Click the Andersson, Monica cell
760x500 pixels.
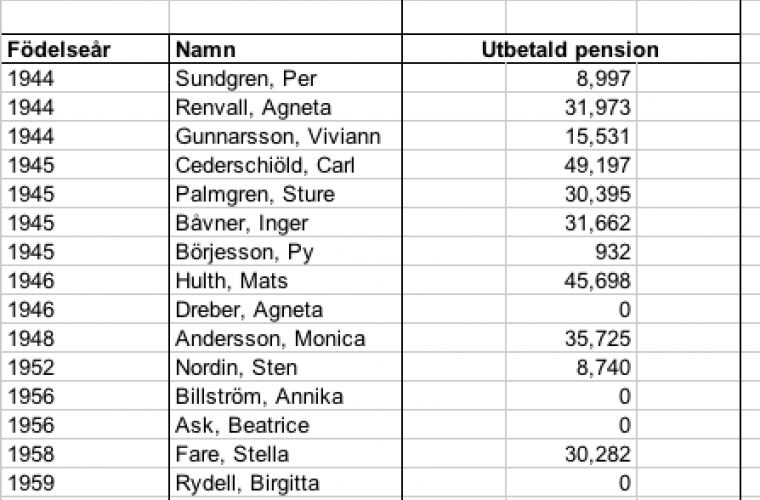coord(270,339)
